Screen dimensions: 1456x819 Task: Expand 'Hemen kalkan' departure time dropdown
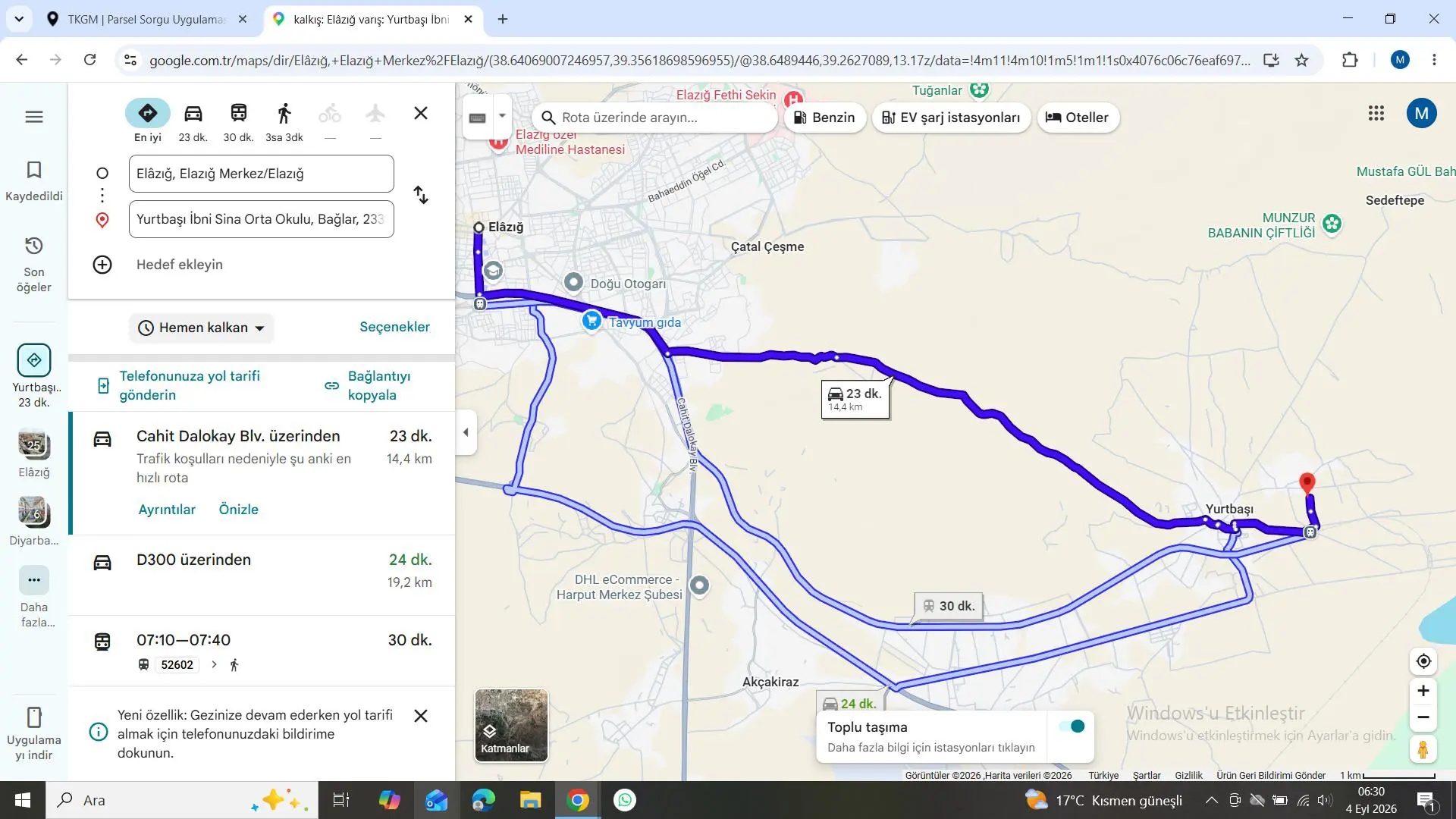201,328
